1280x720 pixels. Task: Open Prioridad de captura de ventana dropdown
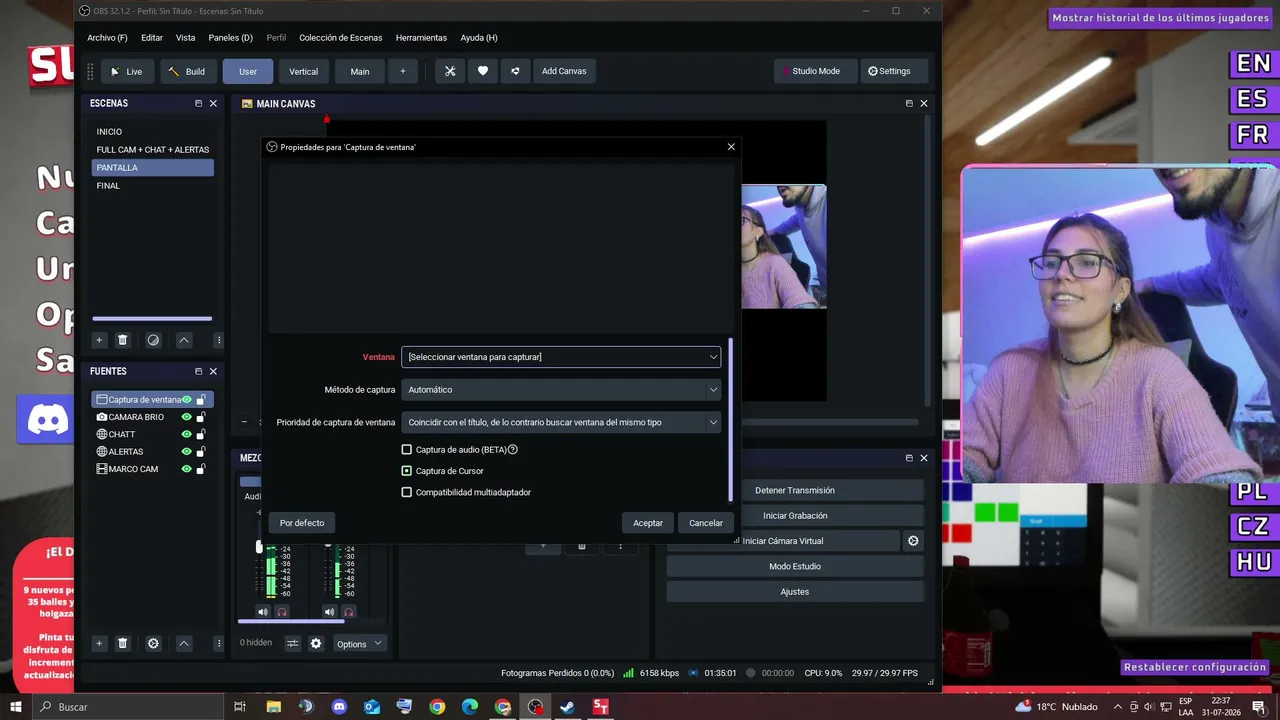click(561, 422)
